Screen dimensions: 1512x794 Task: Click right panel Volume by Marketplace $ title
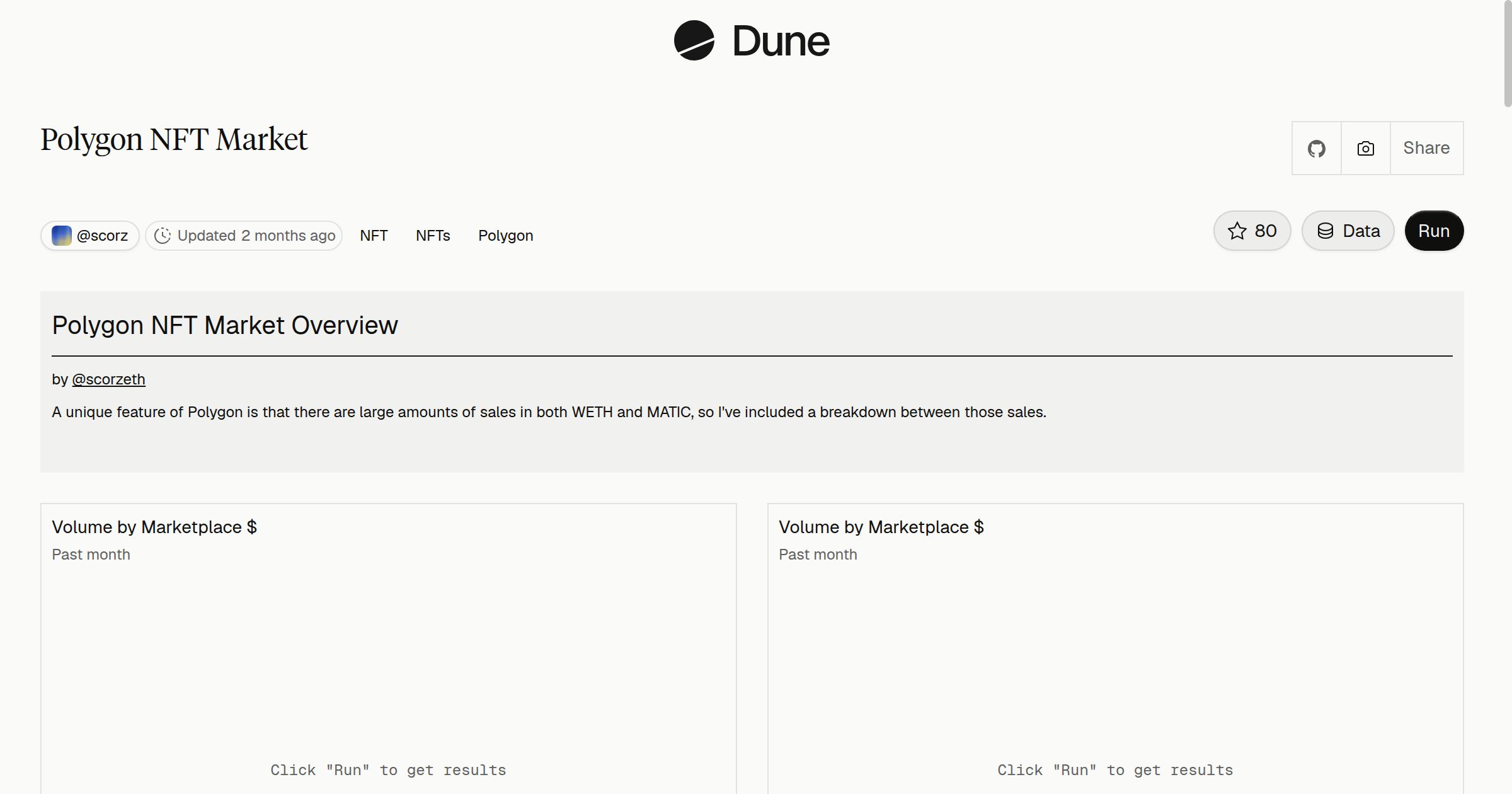[x=881, y=527]
